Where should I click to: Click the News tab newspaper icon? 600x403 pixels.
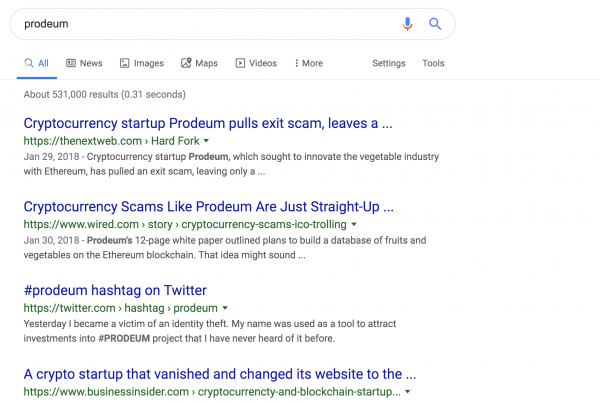tap(71, 63)
